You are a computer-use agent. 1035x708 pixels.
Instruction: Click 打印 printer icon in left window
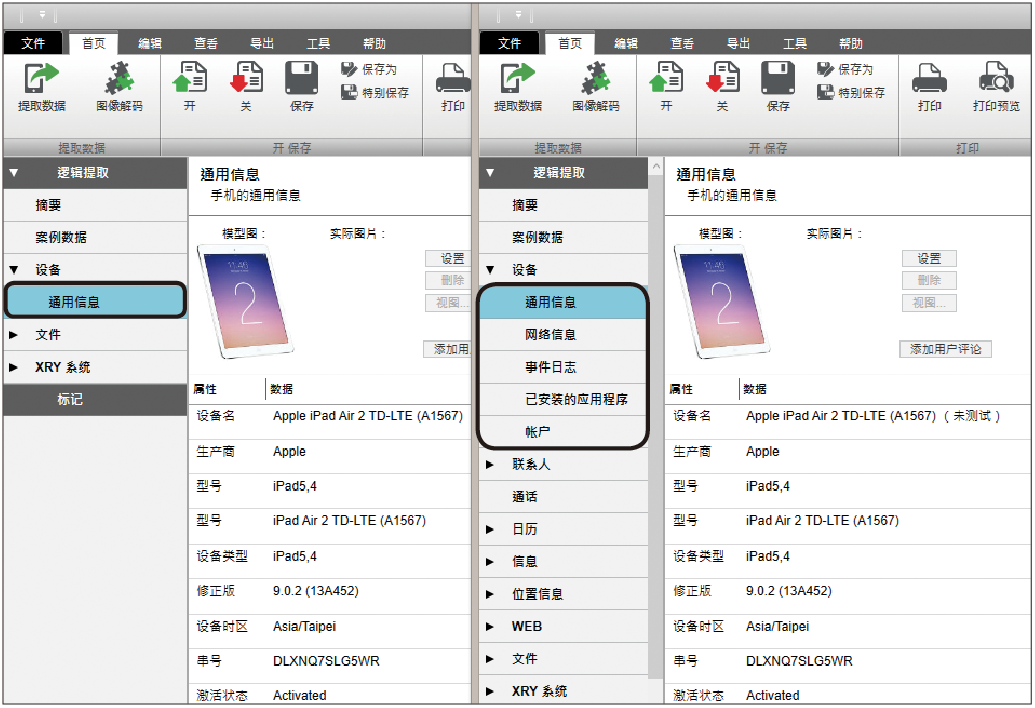point(453,78)
